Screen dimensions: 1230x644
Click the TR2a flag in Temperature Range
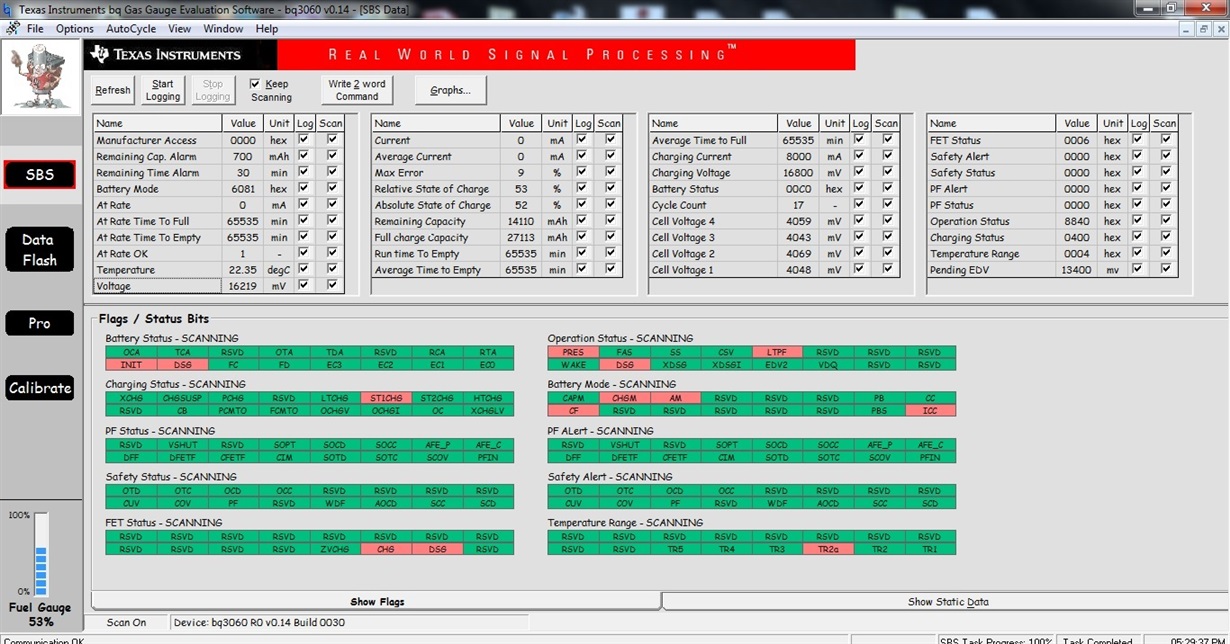point(828,549)
